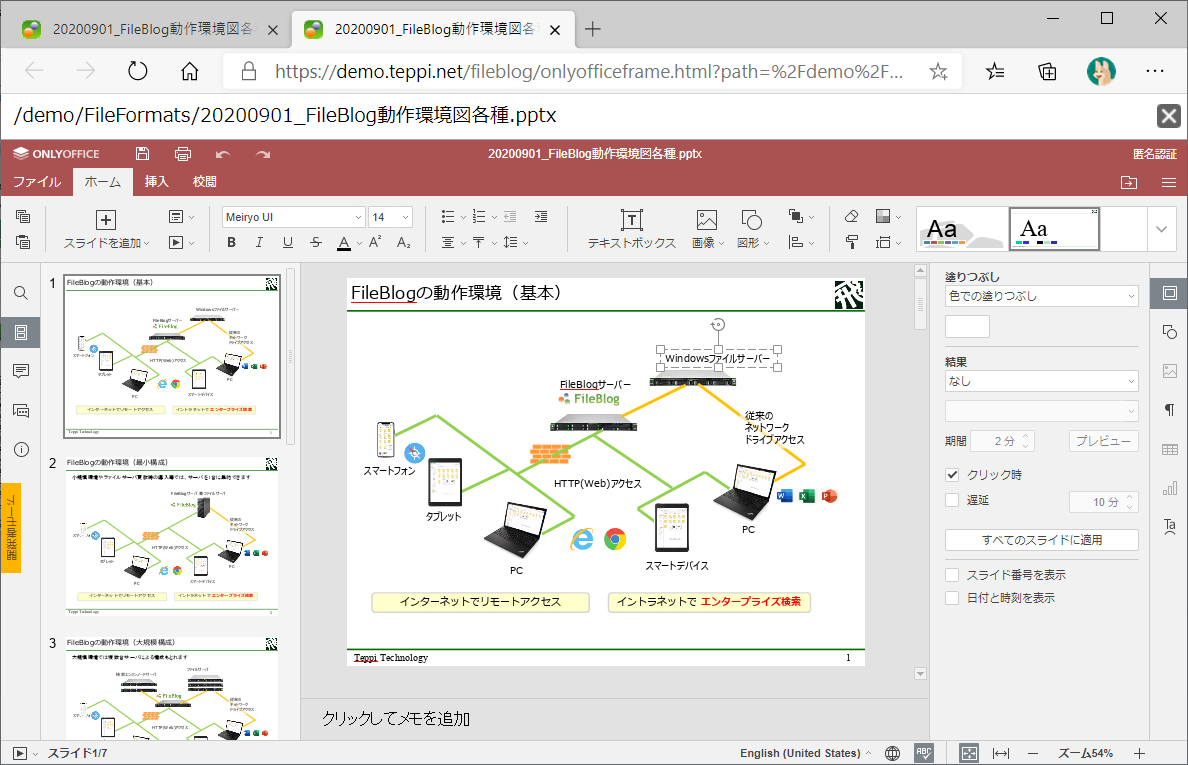Check 日付と時刻を表示 option
Viewport: 1188px width, 765px height.
952,598
